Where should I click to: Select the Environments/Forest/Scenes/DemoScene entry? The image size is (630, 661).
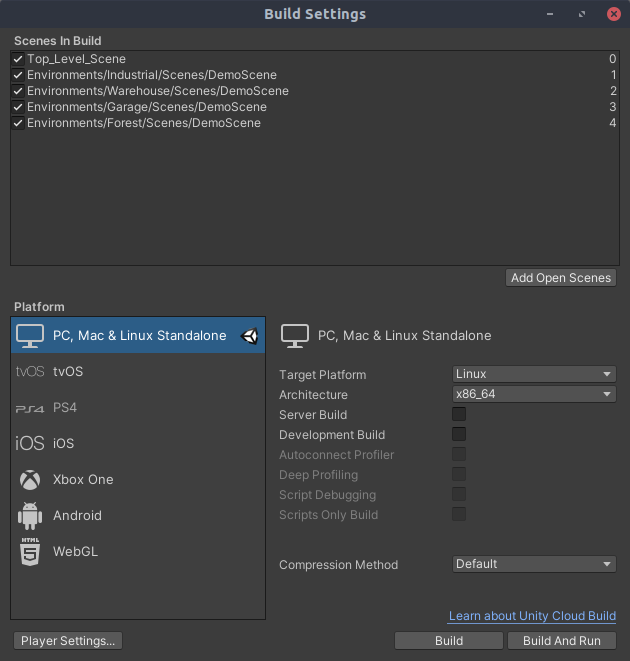pyautogui.click(x=315, y=123)
